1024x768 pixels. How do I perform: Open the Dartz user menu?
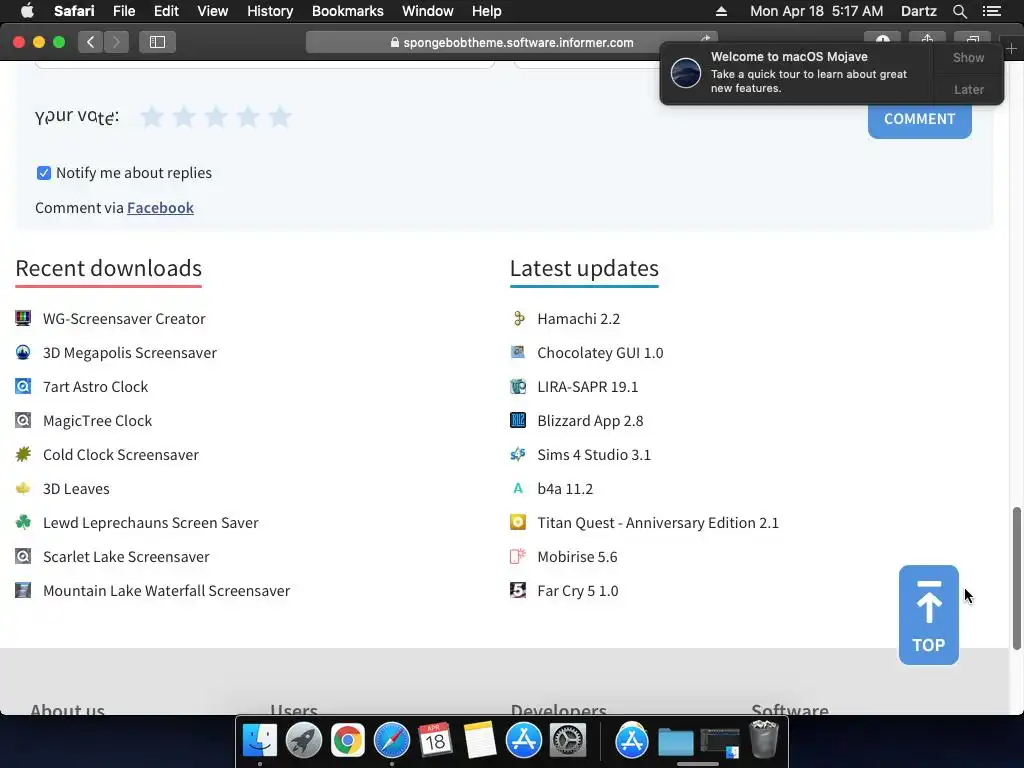coord(918,11)
